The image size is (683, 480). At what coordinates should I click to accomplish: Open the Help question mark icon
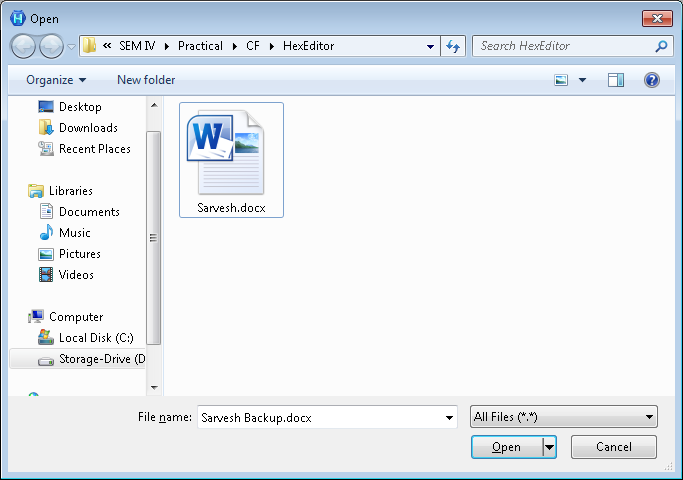pyautogui.click(x=652, y=80)
